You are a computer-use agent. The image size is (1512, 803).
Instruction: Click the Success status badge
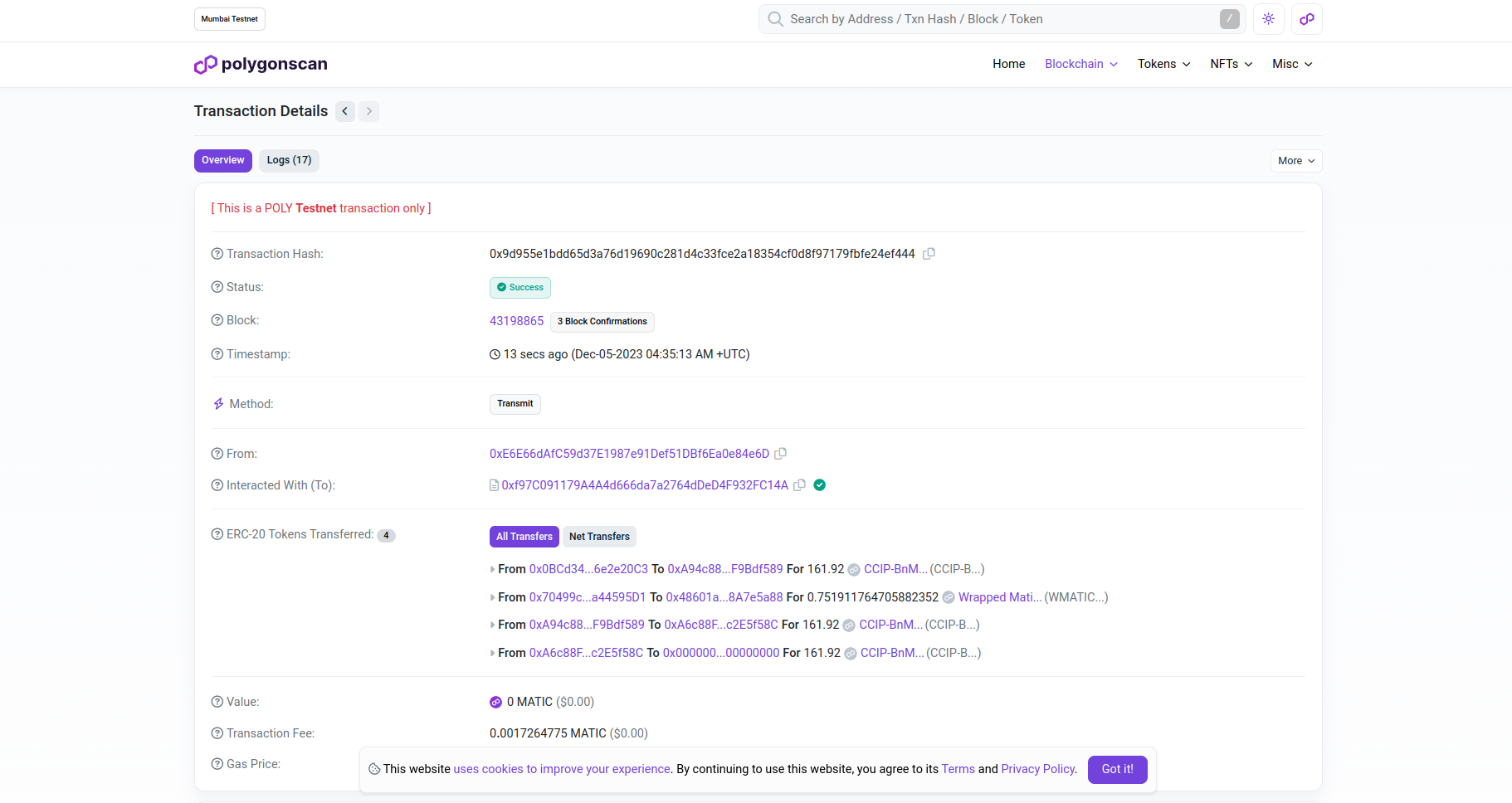click(520, 288)
